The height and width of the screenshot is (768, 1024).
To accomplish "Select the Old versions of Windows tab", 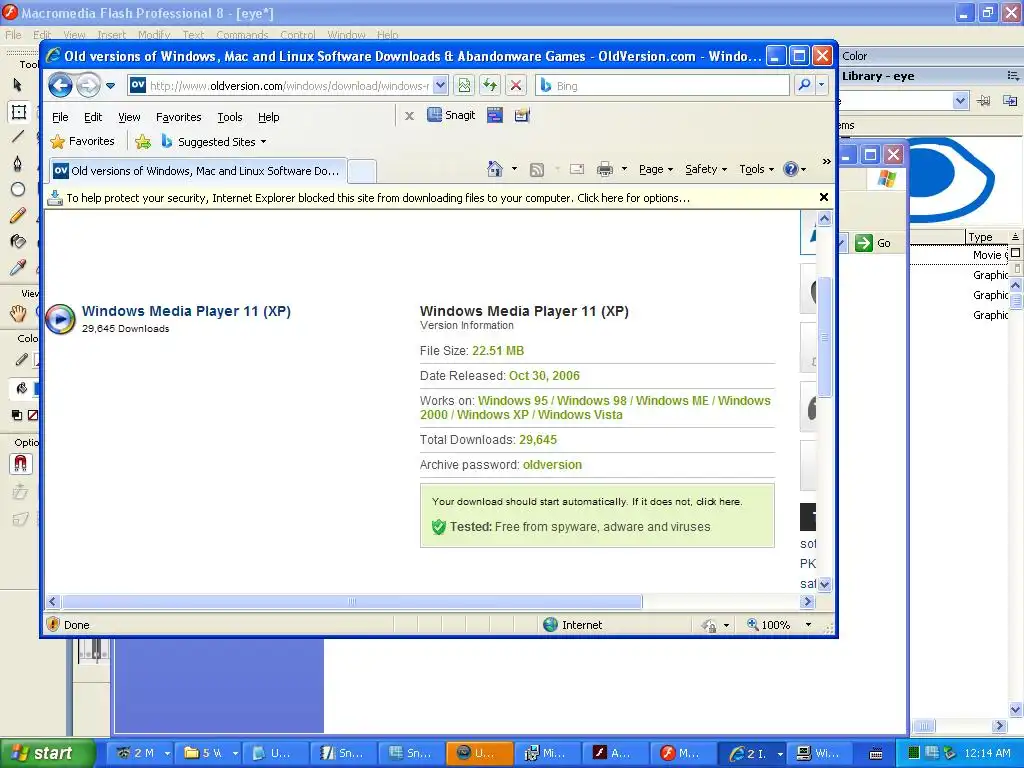I will pos(198,170).
